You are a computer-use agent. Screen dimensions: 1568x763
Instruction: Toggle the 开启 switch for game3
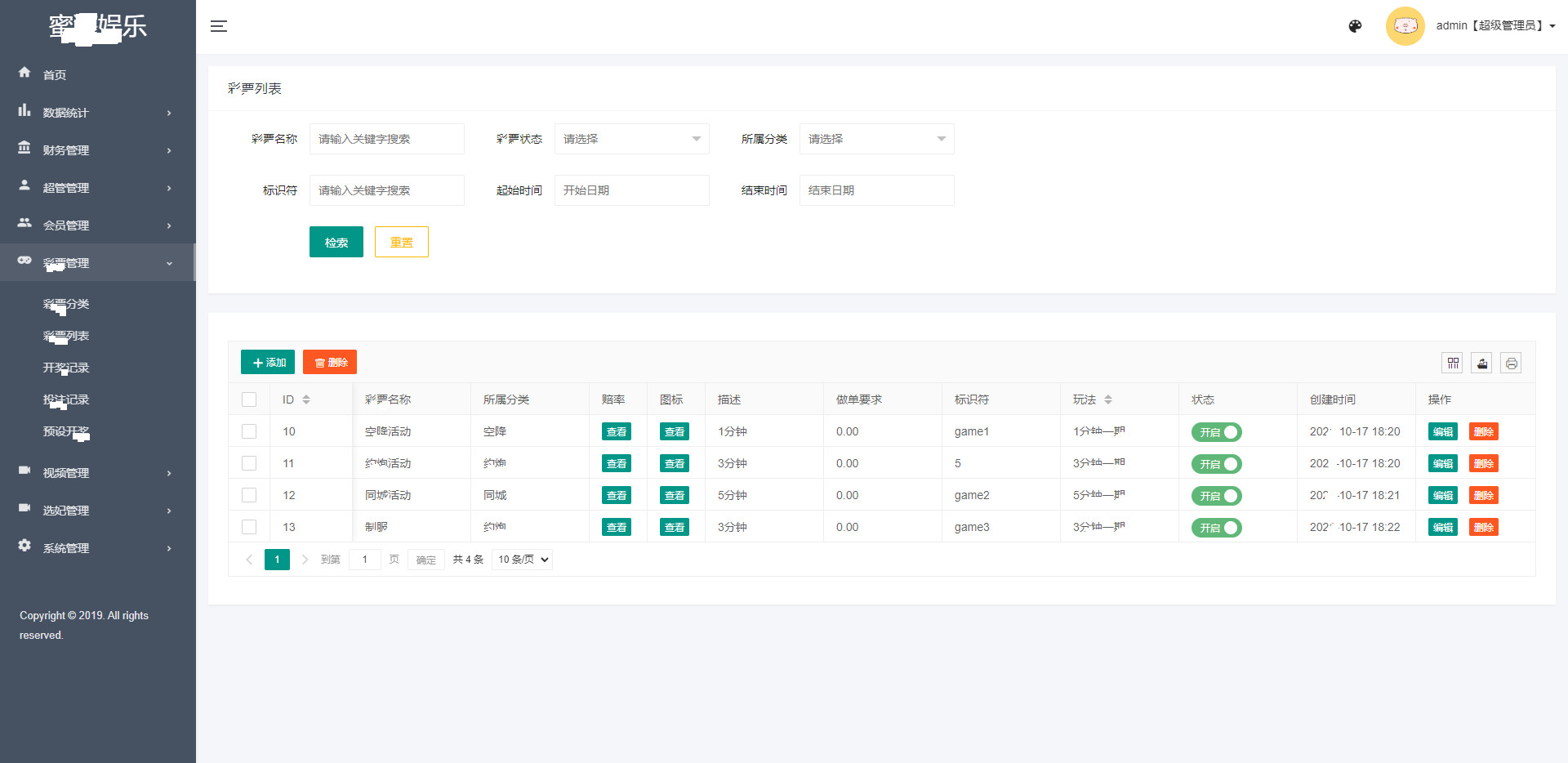[x=1217, y=528]
